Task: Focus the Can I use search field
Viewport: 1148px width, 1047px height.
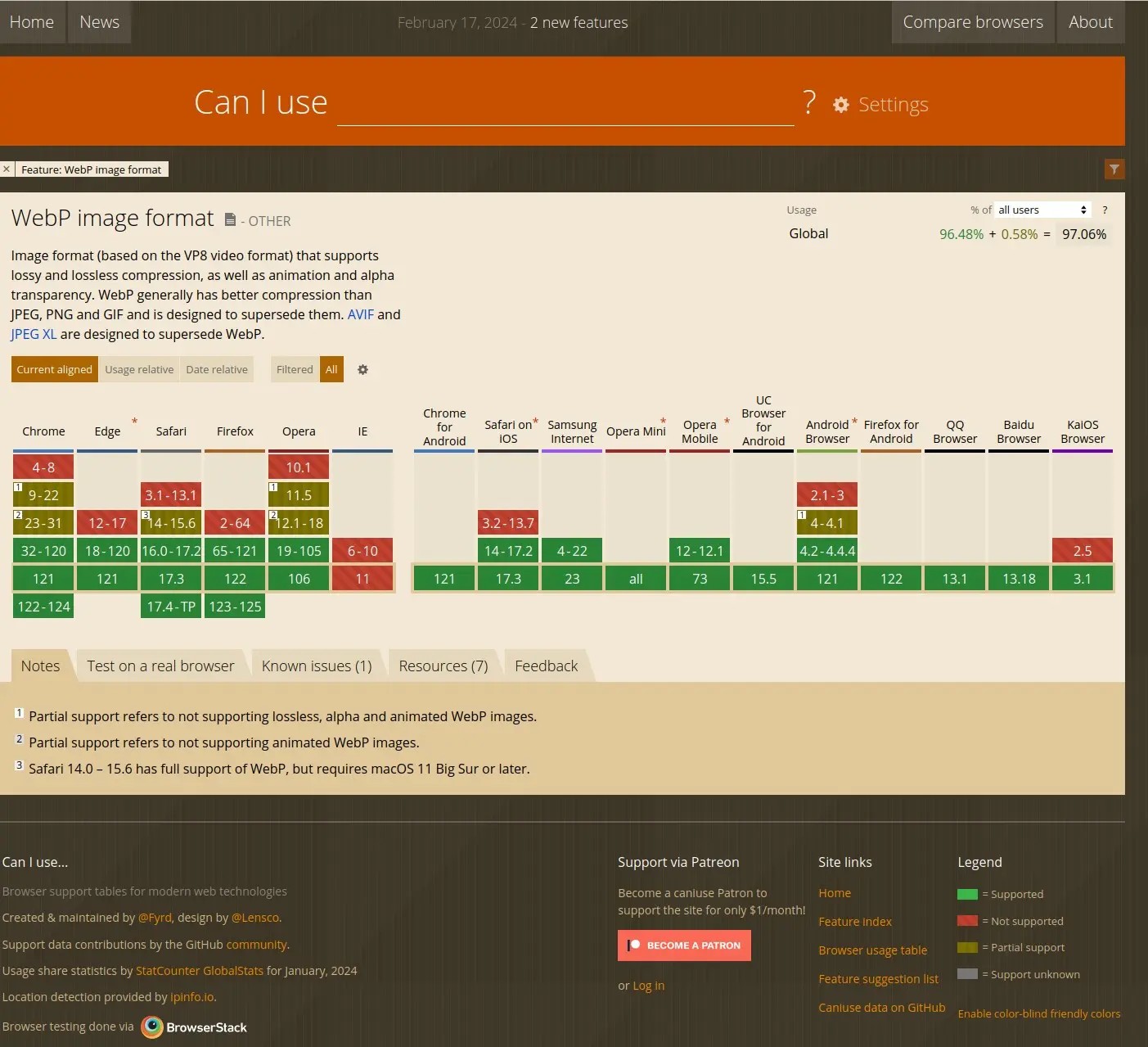Action: [565, 104]
